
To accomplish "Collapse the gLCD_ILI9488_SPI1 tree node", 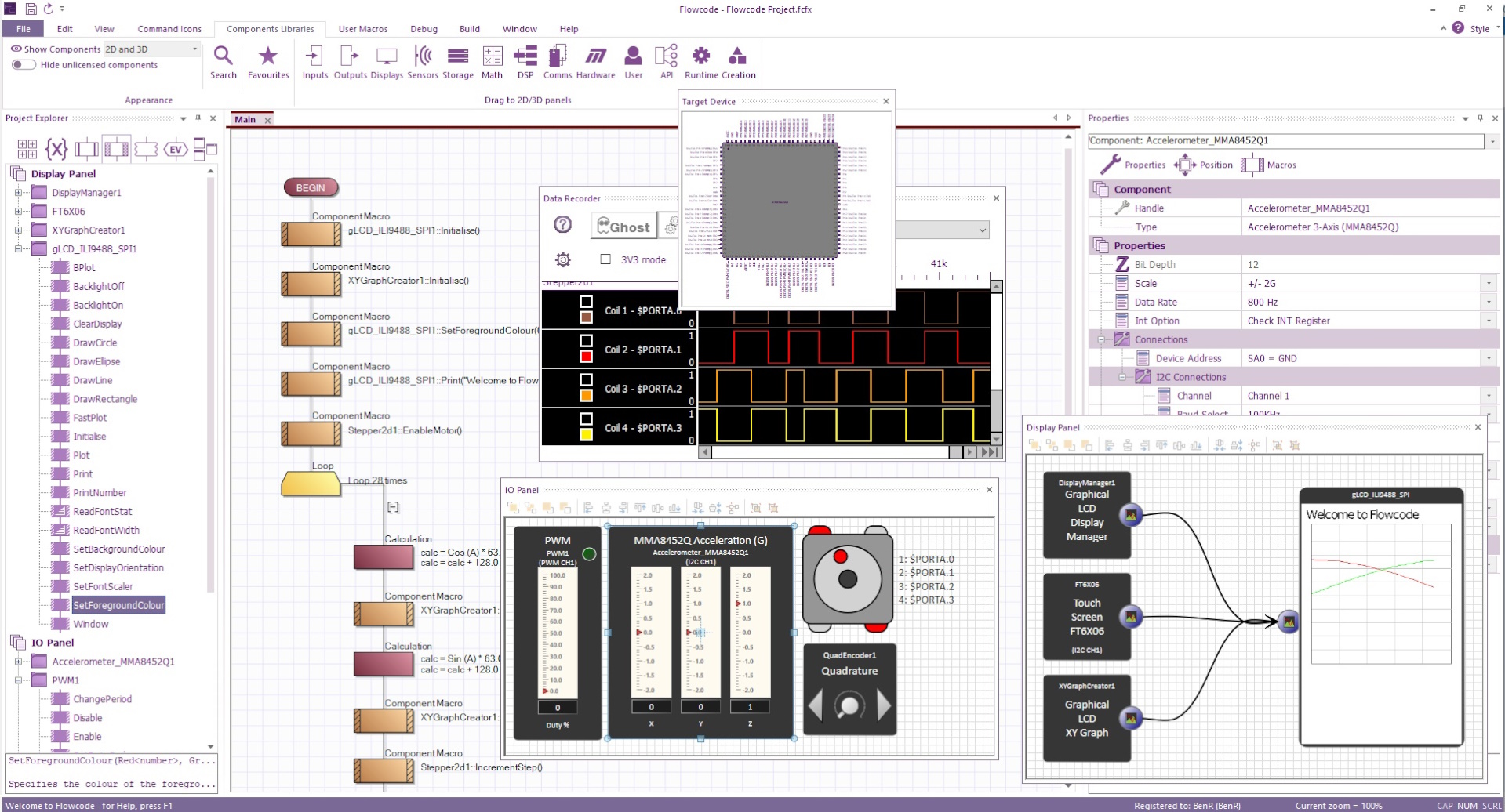I will (17, 248).
